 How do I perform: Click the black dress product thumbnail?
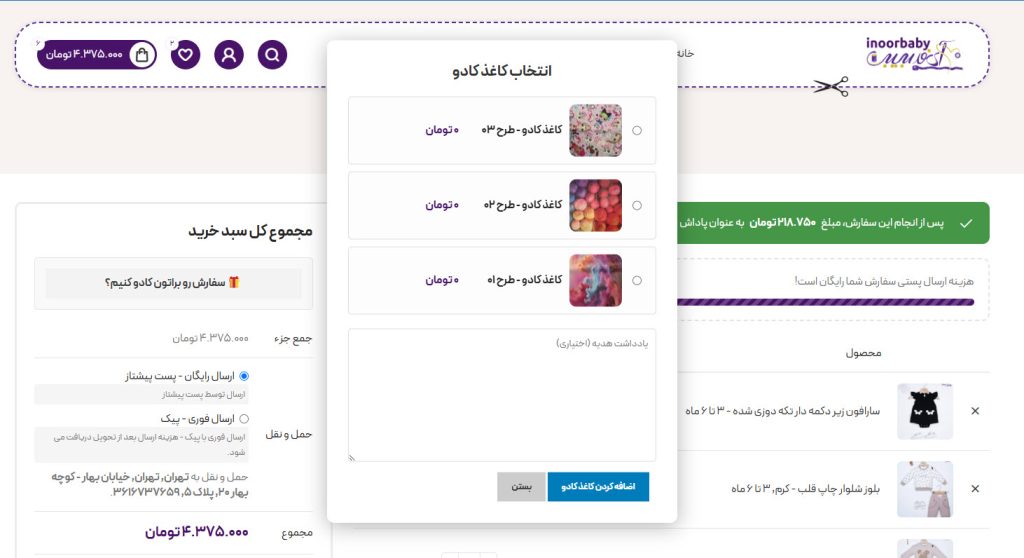(x=925, y=411)
